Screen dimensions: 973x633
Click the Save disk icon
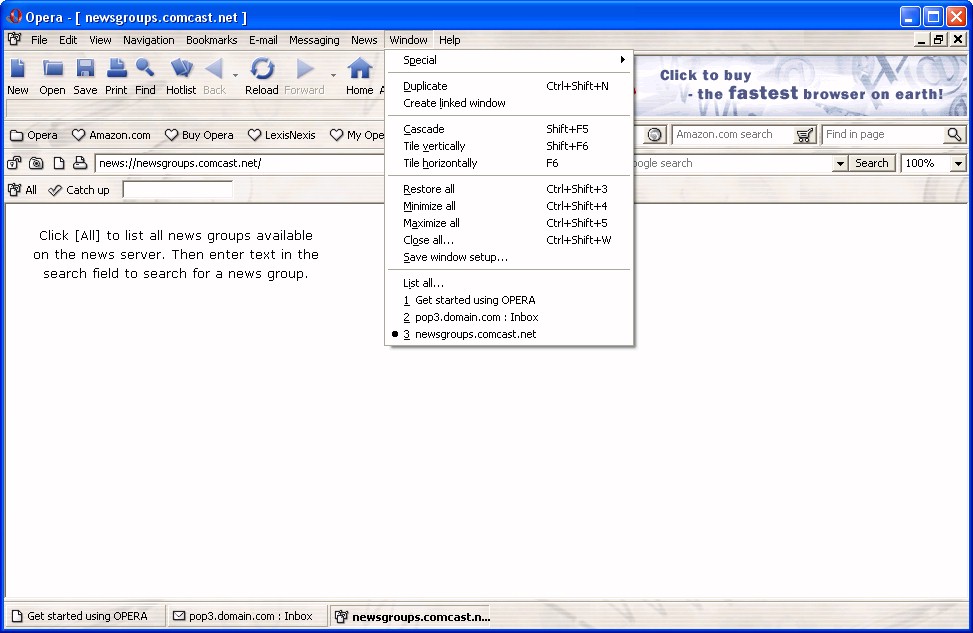85,69
